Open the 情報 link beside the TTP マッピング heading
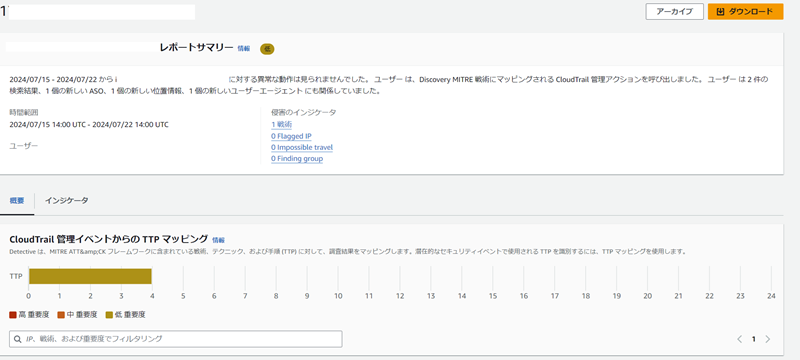The image size is (800, 360). (x=218, y=240)
